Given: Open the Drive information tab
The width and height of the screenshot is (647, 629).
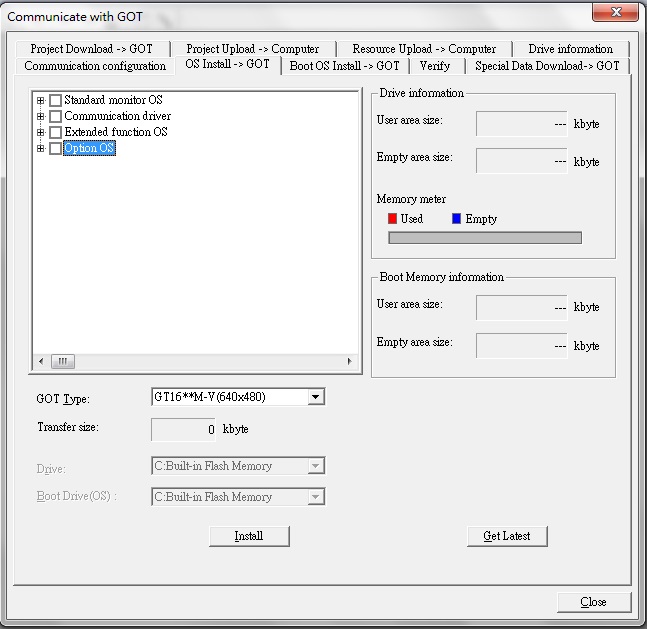Looking at the screenshot, I should tap(570, 49).
